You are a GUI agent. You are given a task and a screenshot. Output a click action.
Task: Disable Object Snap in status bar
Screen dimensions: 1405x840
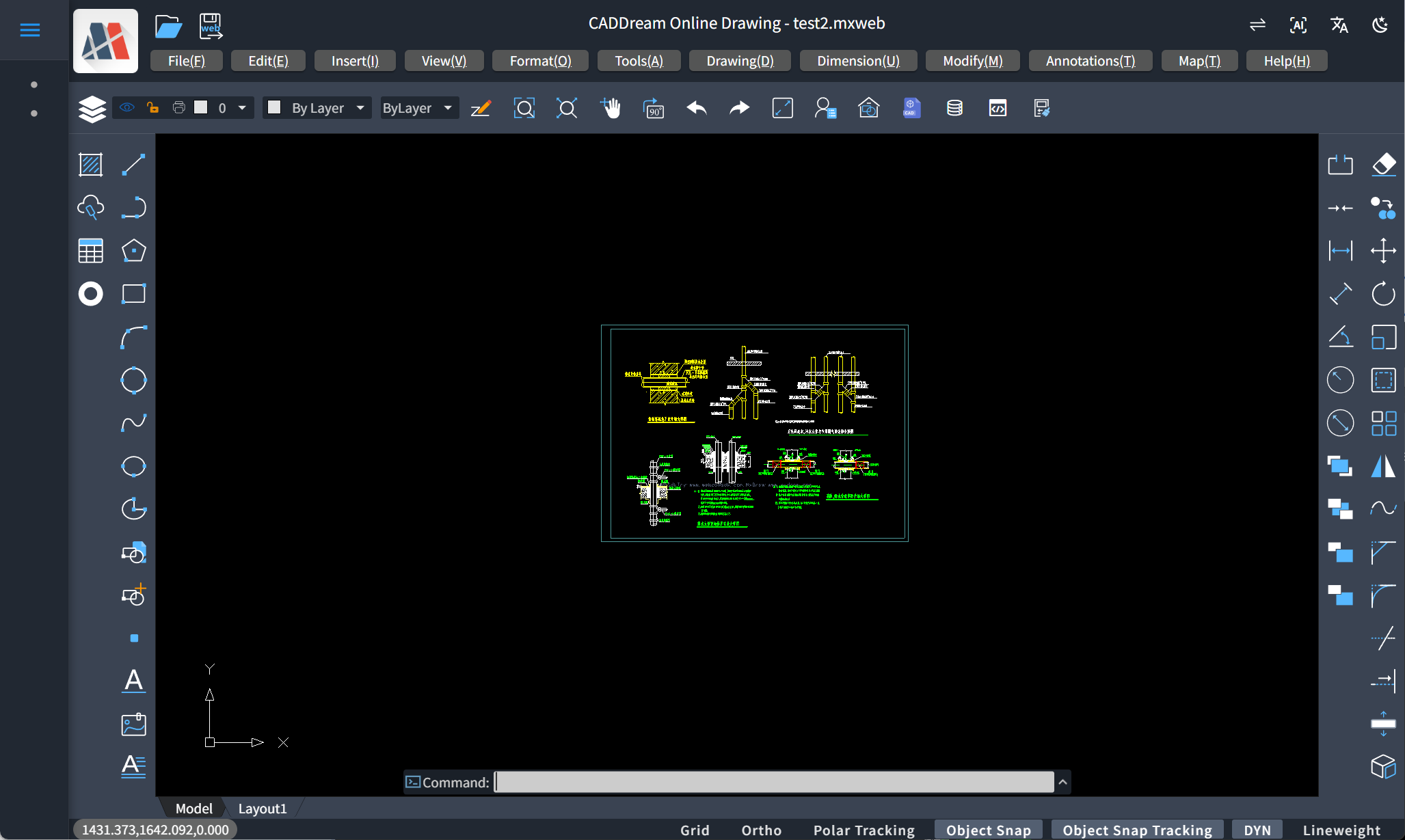pyautogui.click(x=988, y=830)
